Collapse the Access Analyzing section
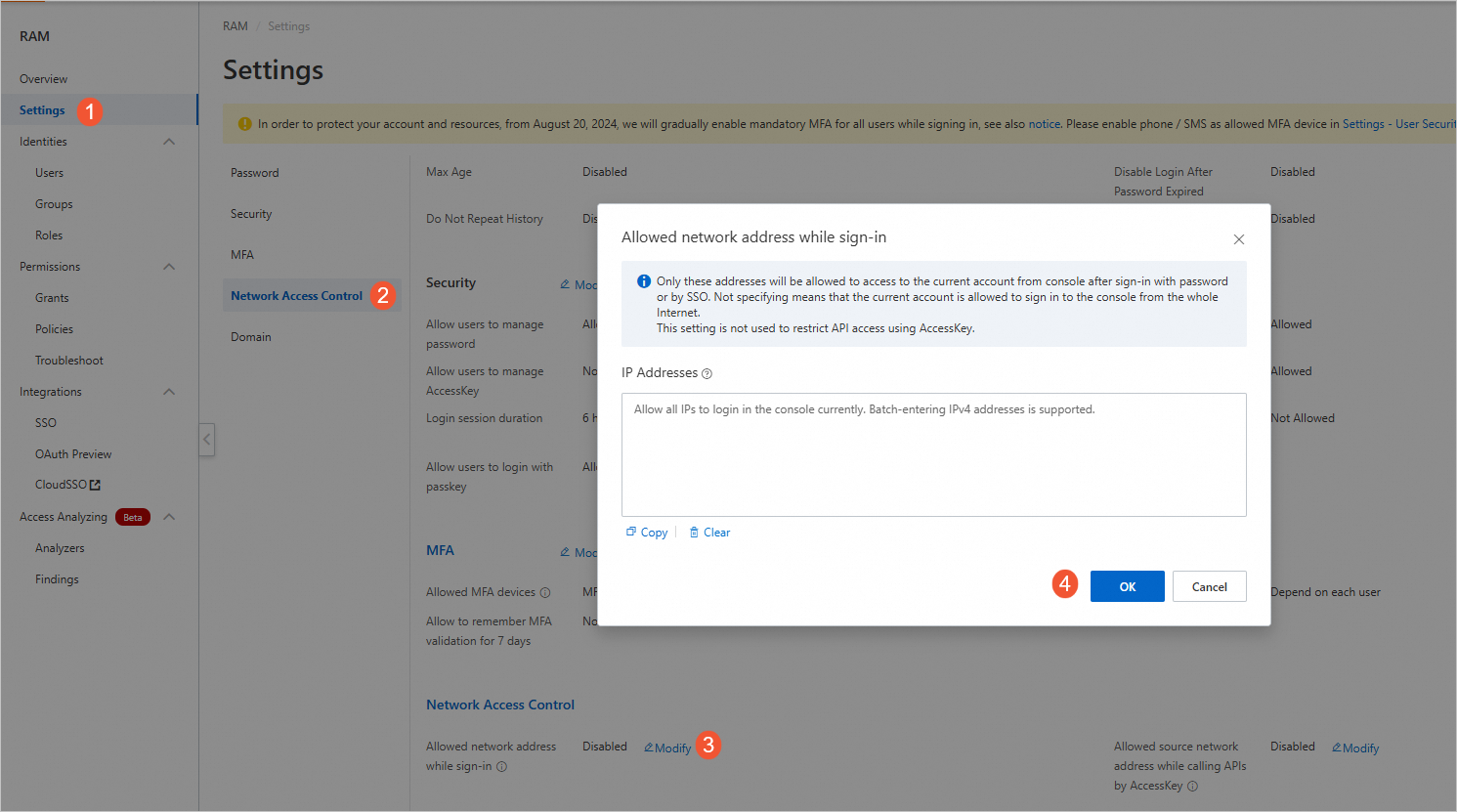 (169, 517)
